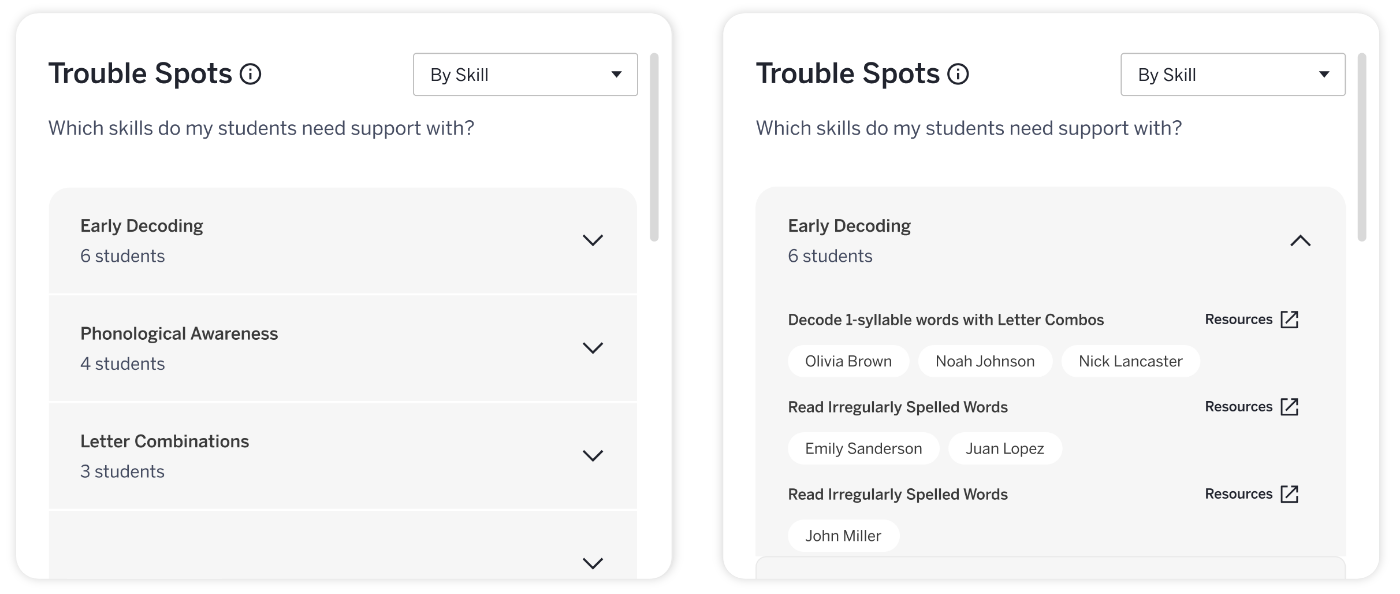Click the dropdown arrow inside the left By Skill selector
Image resolution: width=1400 pixels, height=594 pixels.
pyautogui.click(x=617, y=74)
